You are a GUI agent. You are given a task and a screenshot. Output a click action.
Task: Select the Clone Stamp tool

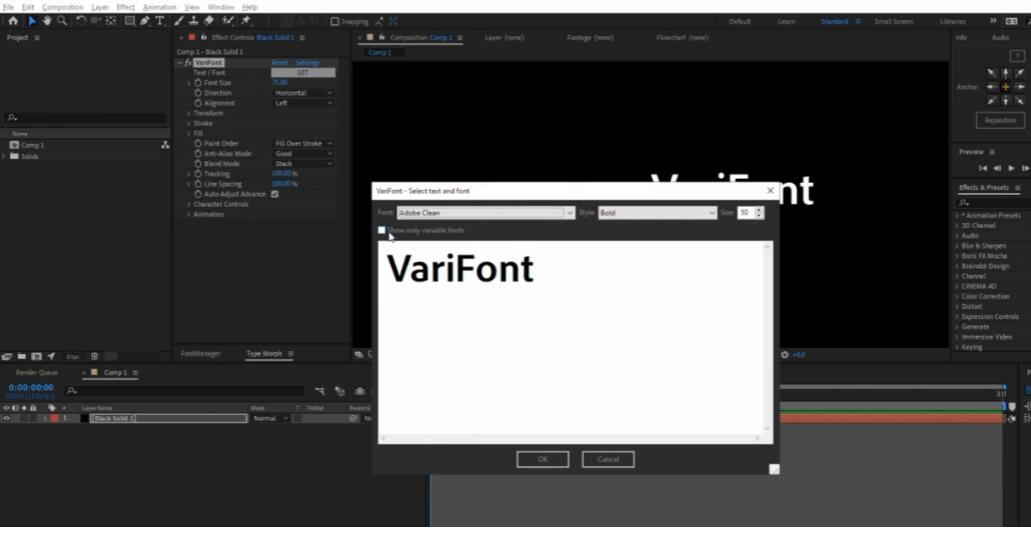[x=194, y=21]
